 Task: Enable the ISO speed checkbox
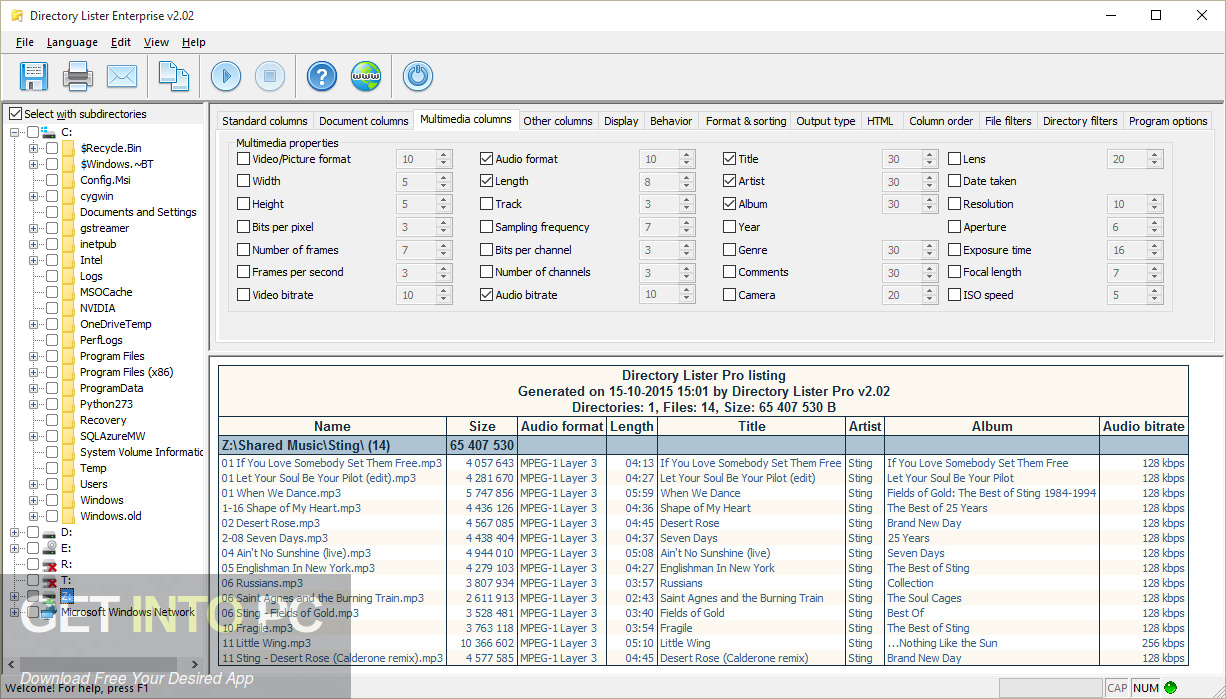click(954, 295)
